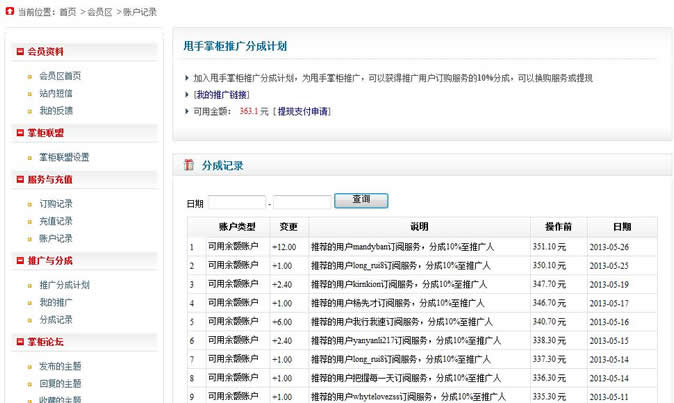Open 我的推广链接 link
The height and width of the screenshot is (403, 674).
coord(222,95)
